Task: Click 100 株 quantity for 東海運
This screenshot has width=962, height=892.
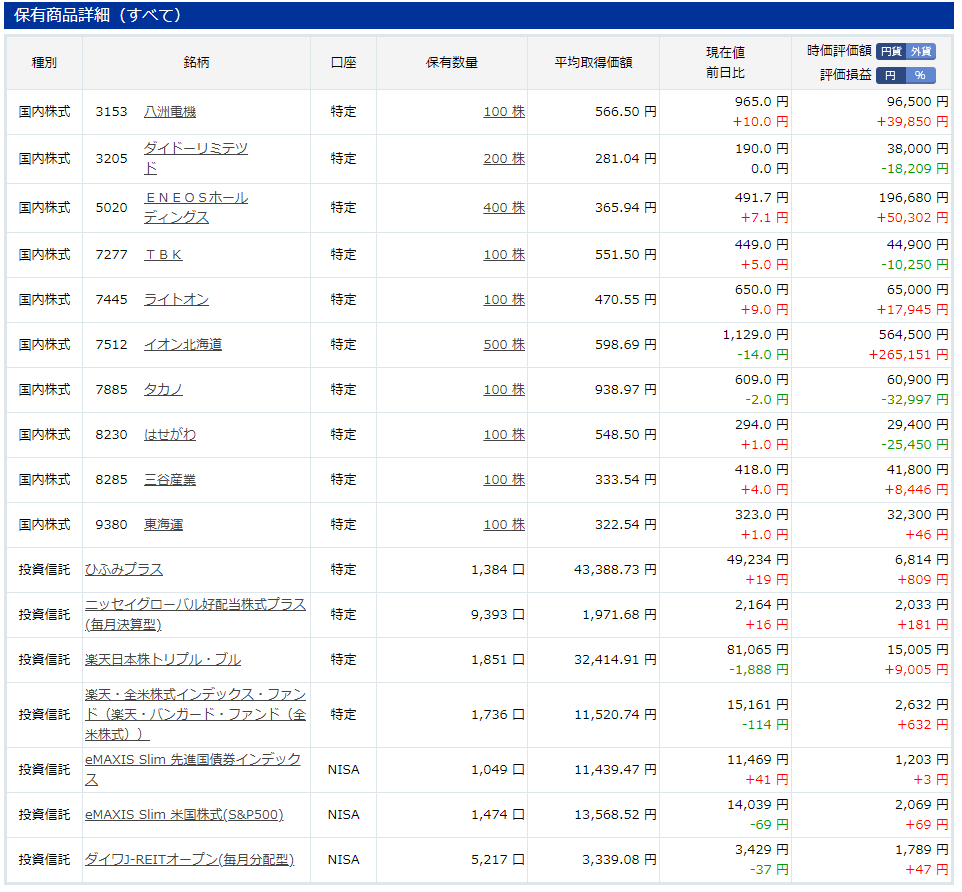Action: [x=504, y=525]
